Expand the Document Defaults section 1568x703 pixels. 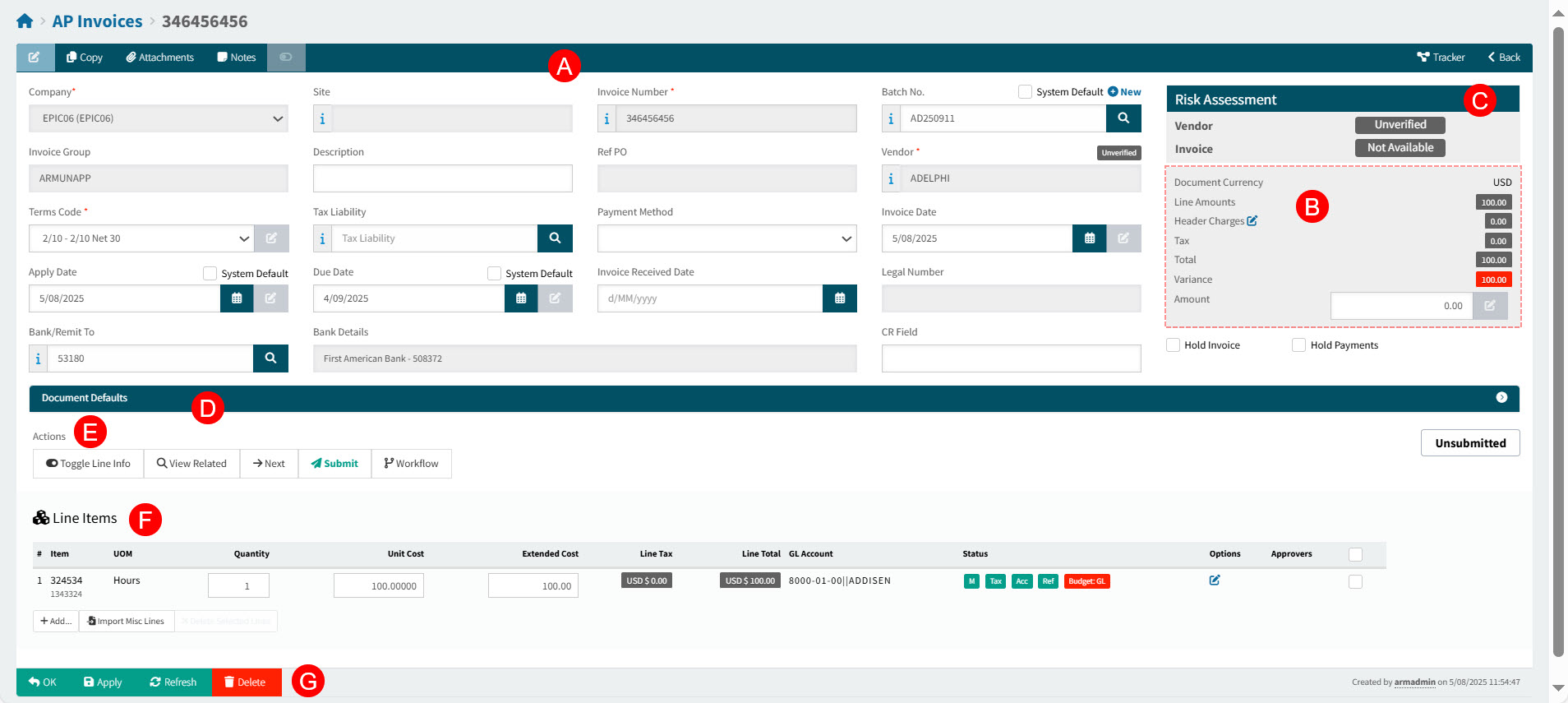click(1501, 398)
